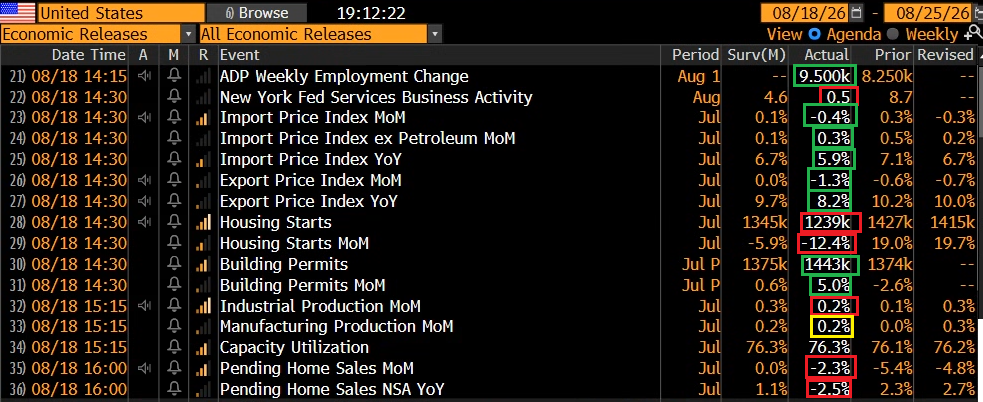Expand the Economic Releases dropdown arrow
The image size is (983, 402).
(x=189, y=34)
